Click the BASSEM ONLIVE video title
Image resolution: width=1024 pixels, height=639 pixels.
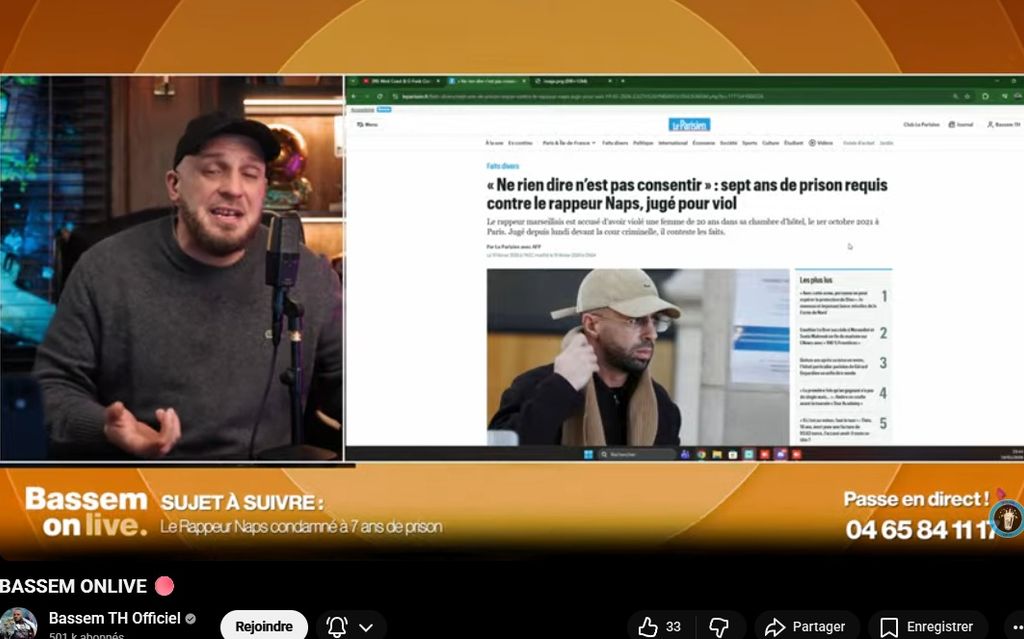tap(73, 586)
